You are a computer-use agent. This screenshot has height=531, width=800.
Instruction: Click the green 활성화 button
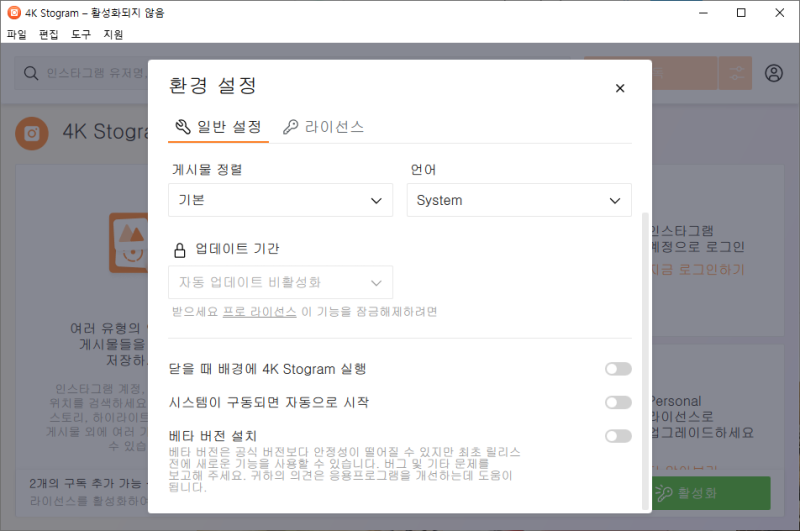click(711, 493)
